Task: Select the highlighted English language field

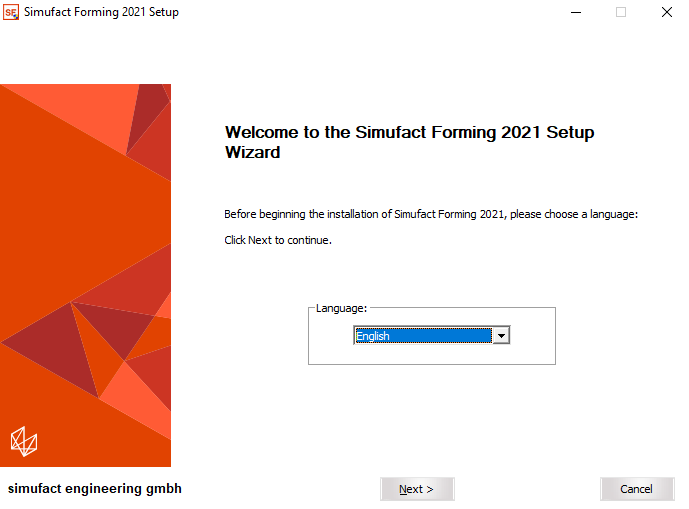Action: 423,336
